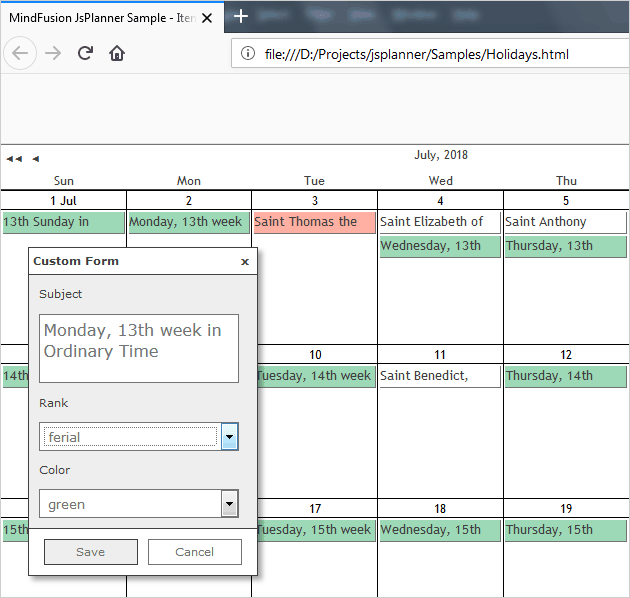Open the Color dropdown showing green
The height and width of the screenshot is (598, 630).
coord(139,504)
